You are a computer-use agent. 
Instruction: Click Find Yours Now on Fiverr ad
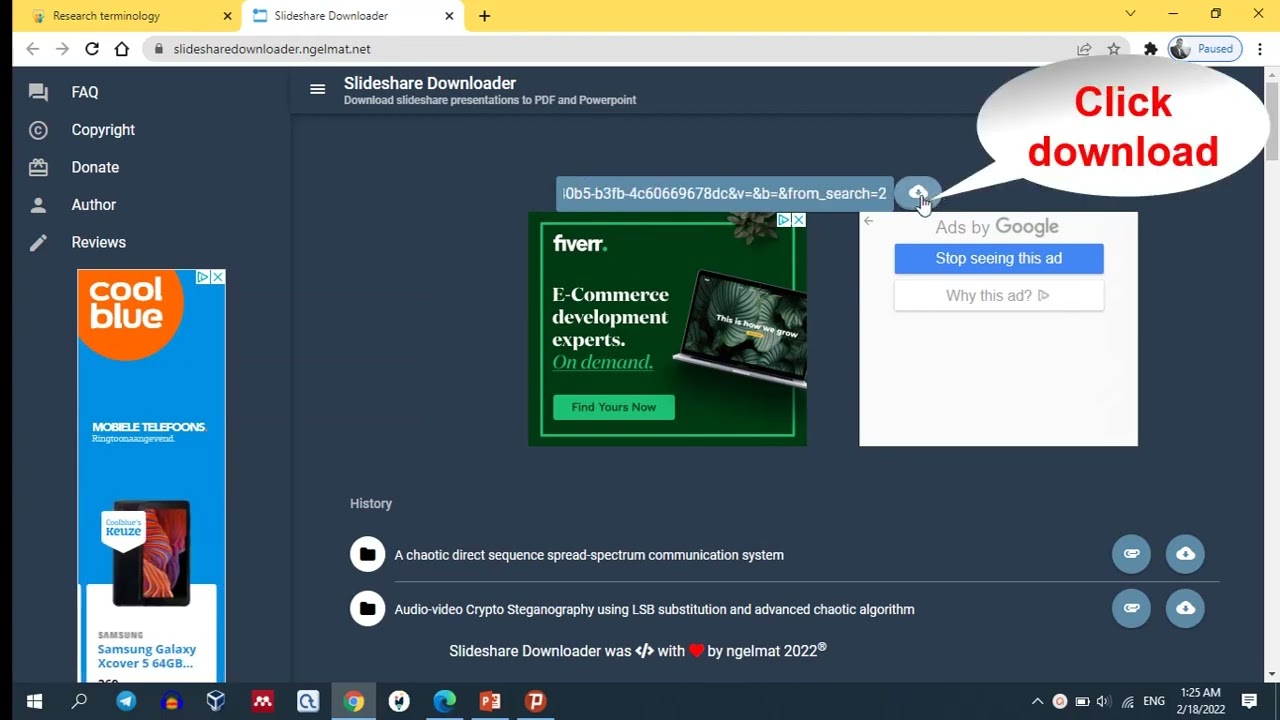(x=614, y=407)
